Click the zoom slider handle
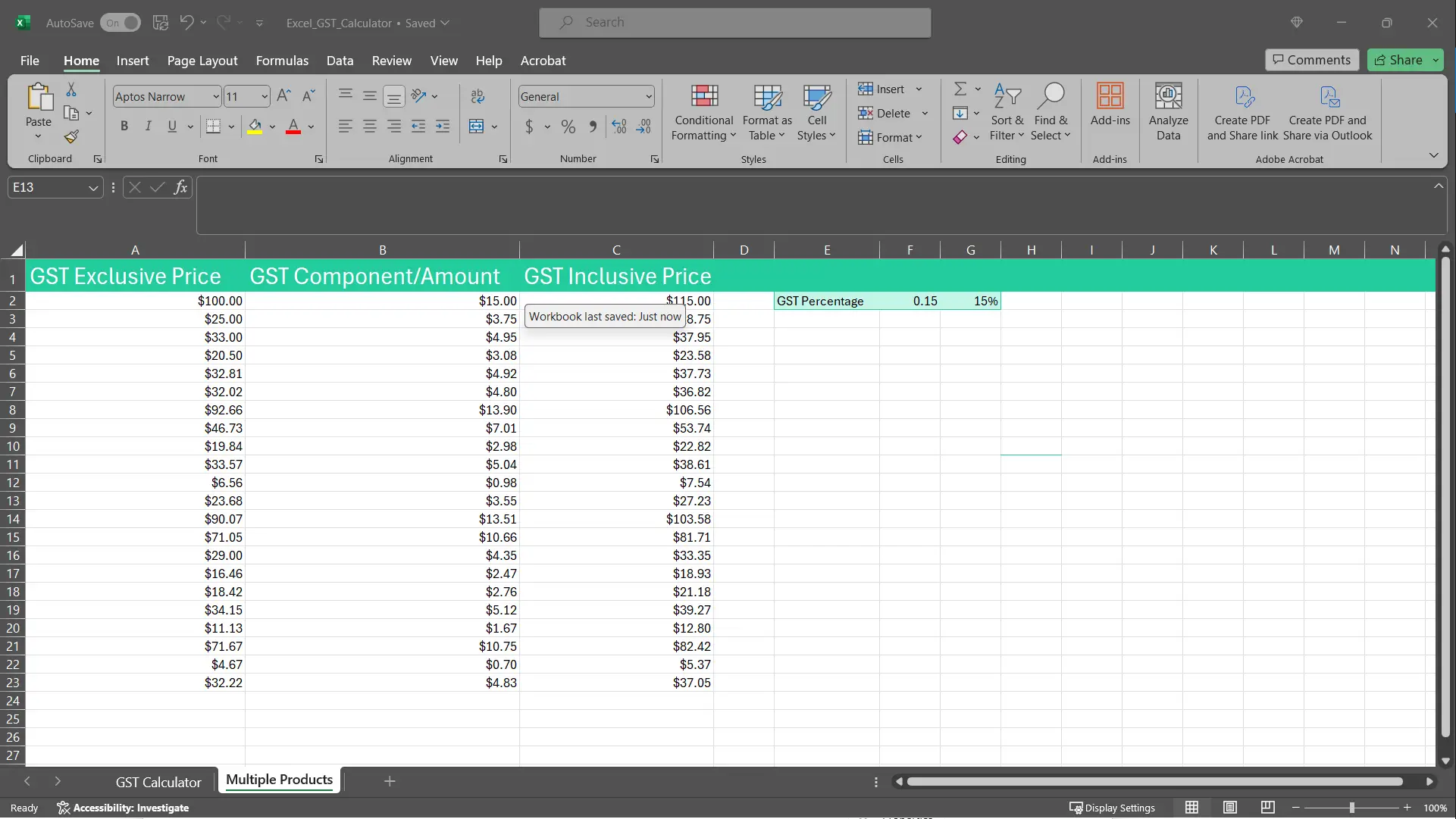Screen dimensions: 1456x819 click(1351, 808)
